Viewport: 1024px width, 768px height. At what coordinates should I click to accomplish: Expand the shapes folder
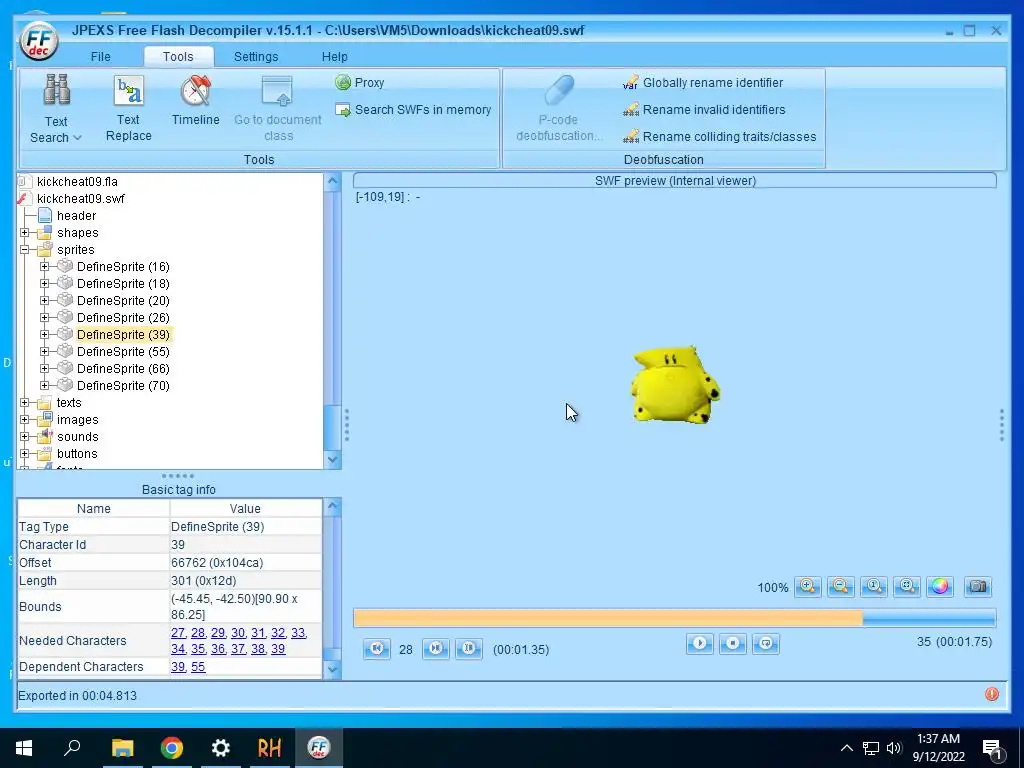[25, 232]
